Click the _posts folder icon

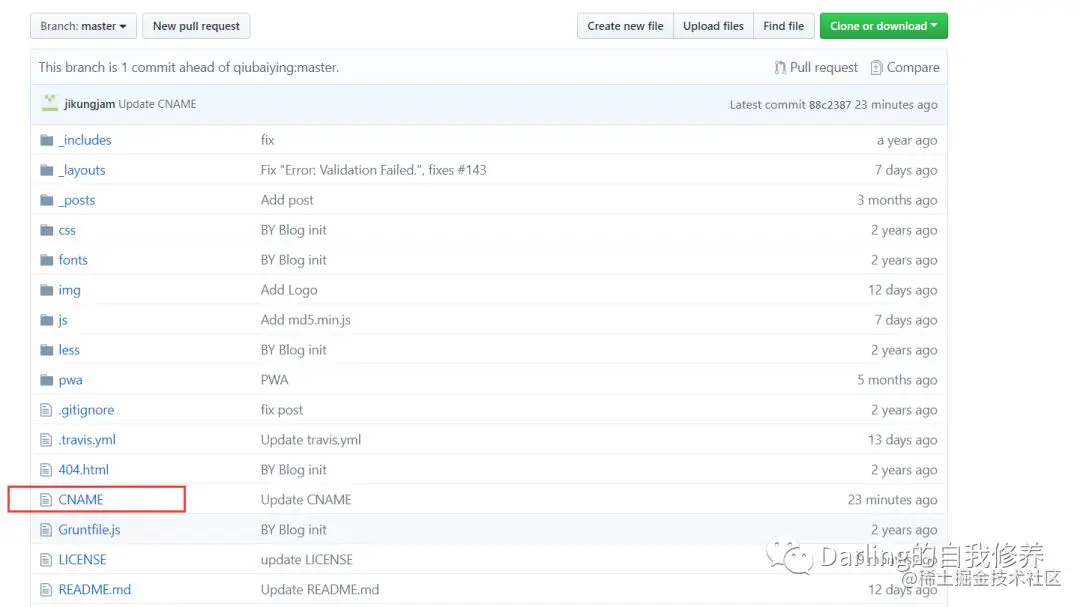pyautogui.click(x=46, y=200)
